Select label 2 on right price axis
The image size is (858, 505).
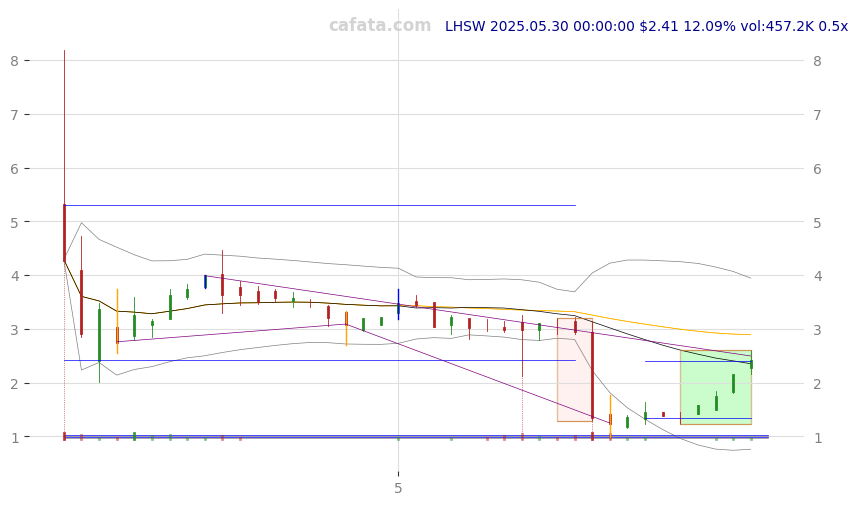[x=818, y=384]
